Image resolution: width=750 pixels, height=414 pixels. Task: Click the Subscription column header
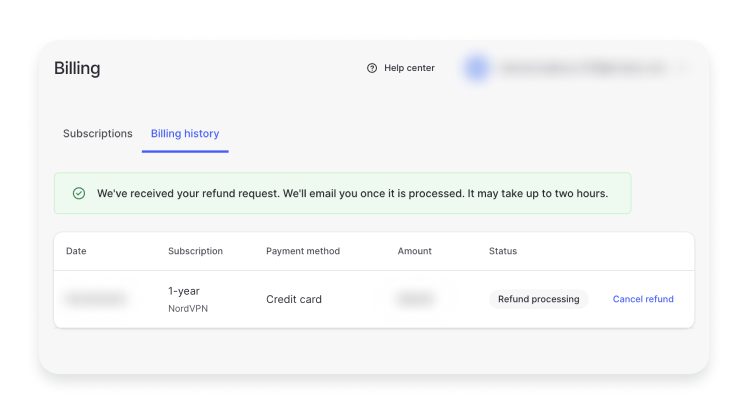[195, 251]
